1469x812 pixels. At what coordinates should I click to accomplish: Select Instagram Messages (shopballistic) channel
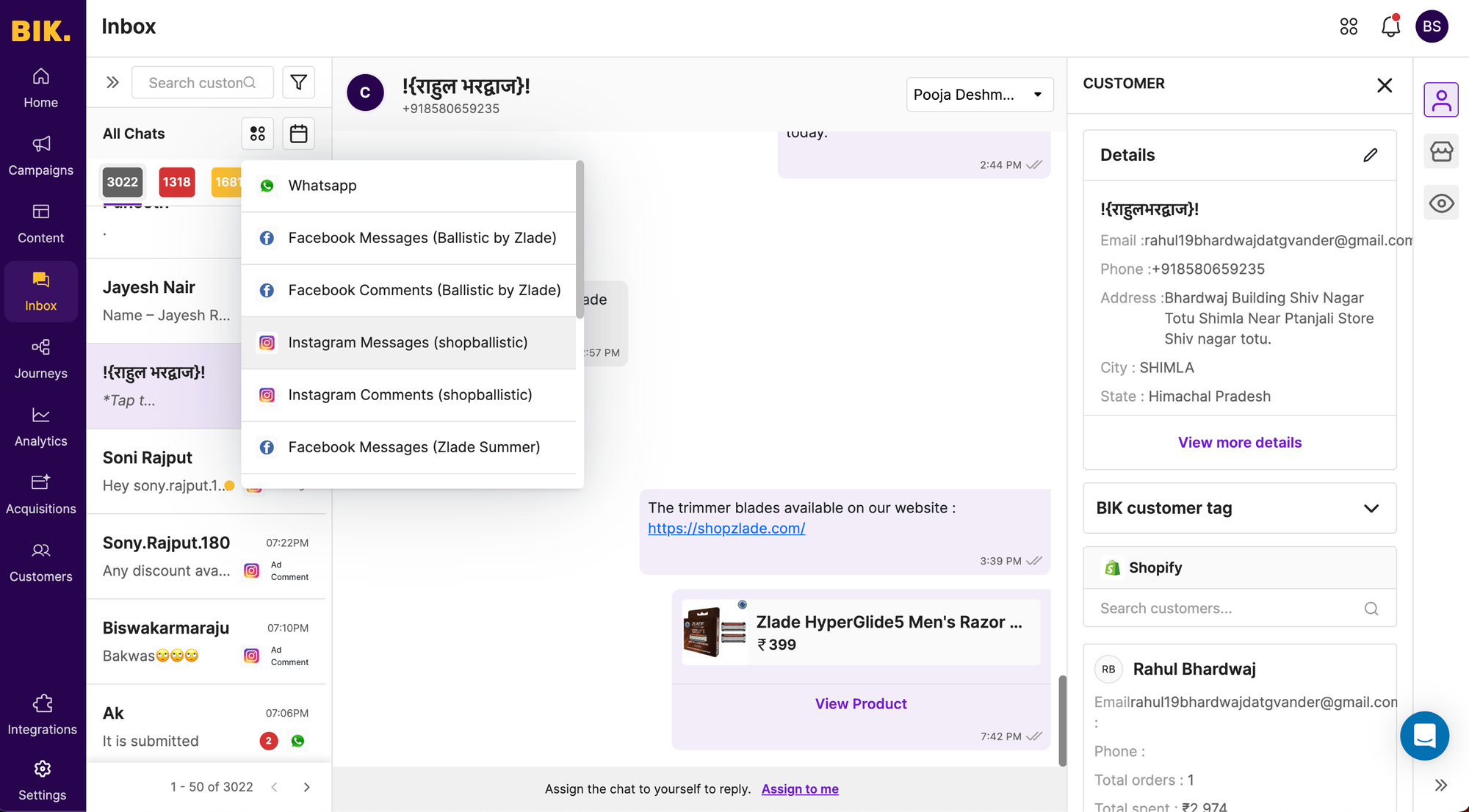pyautogui.click(x=408, y=342)
